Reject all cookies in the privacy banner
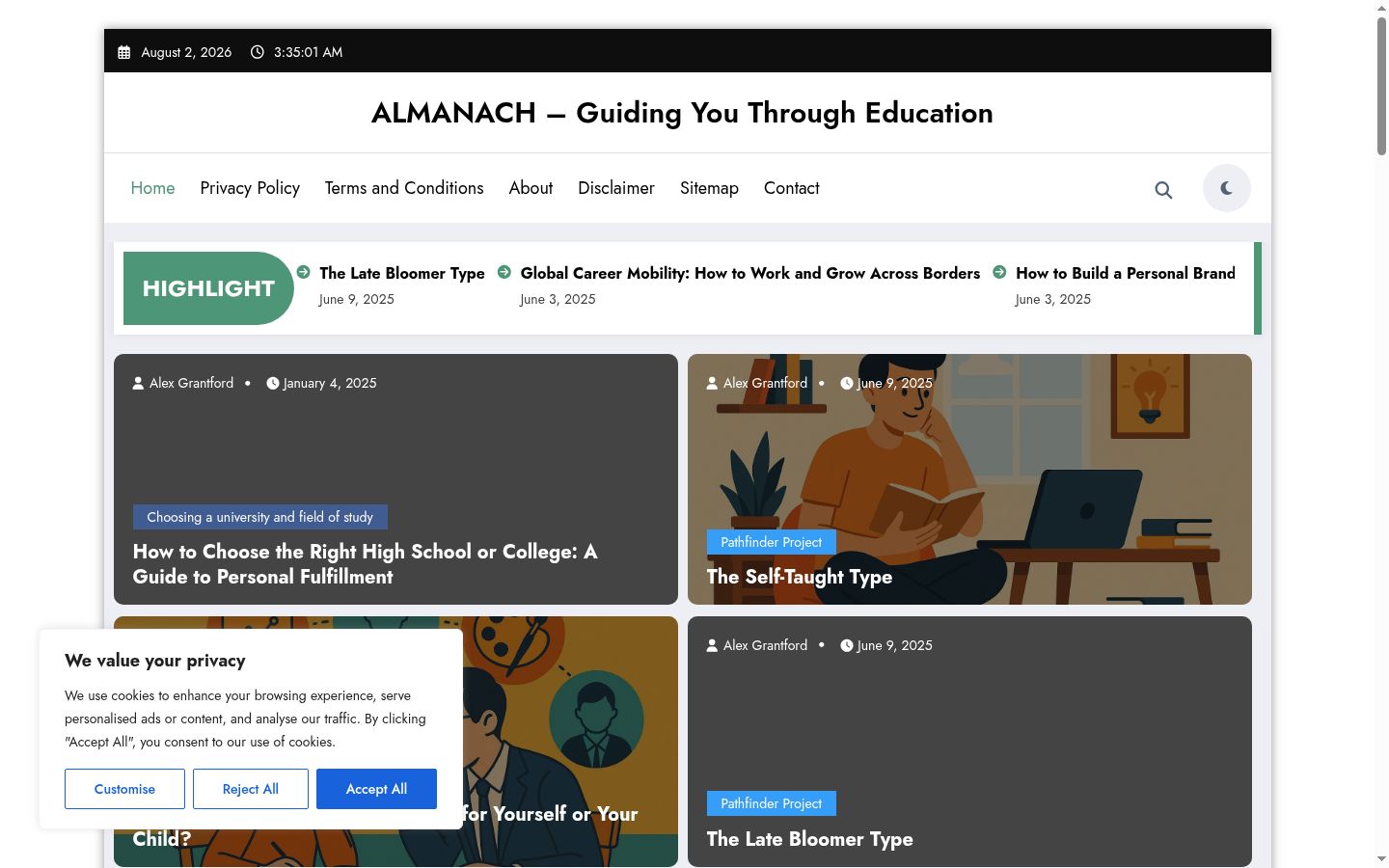The width and height of the screenshot is (1389, 868). click(251, 789)
